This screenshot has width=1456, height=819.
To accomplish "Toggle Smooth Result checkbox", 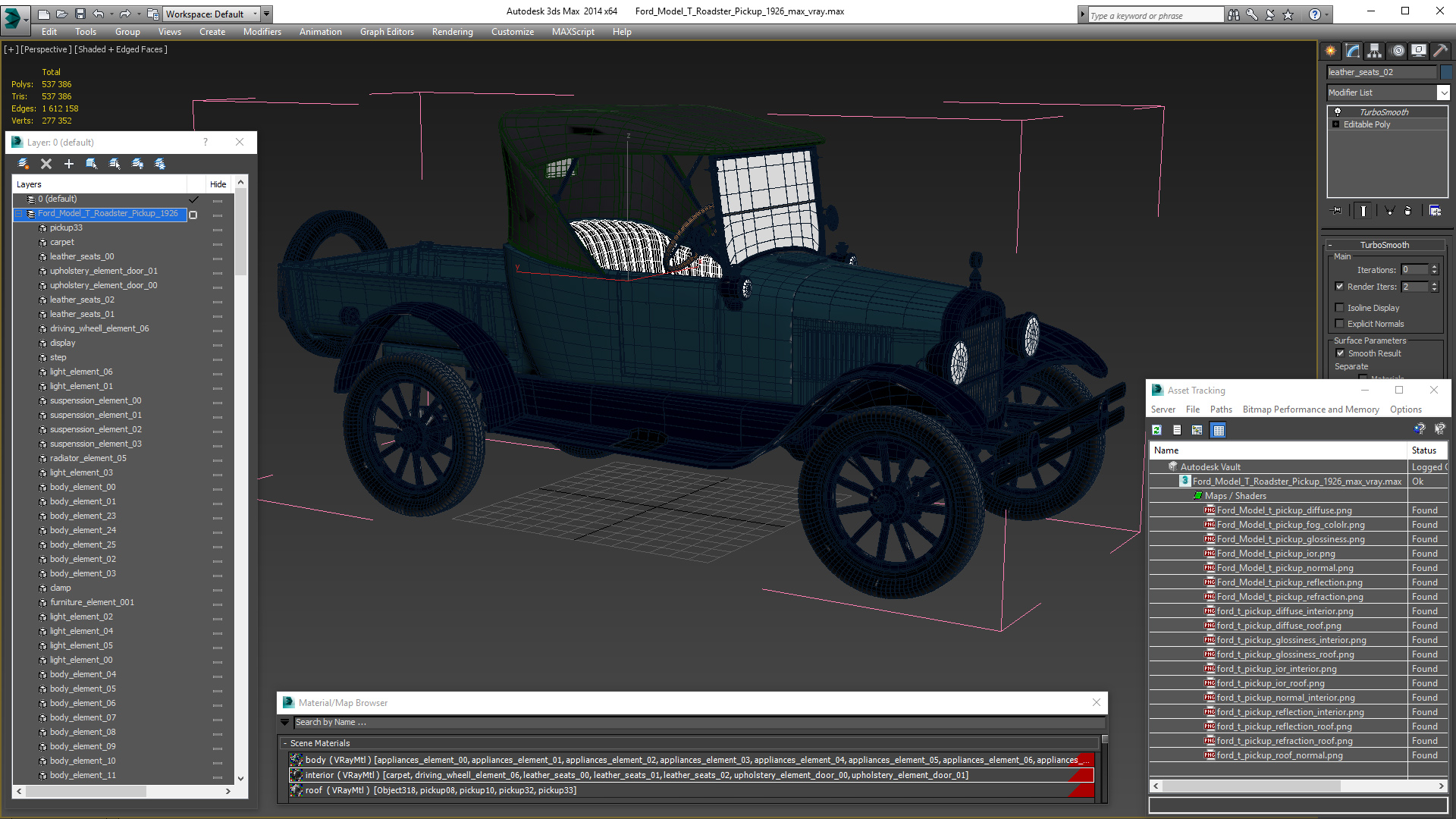I will pos(1340,353).
